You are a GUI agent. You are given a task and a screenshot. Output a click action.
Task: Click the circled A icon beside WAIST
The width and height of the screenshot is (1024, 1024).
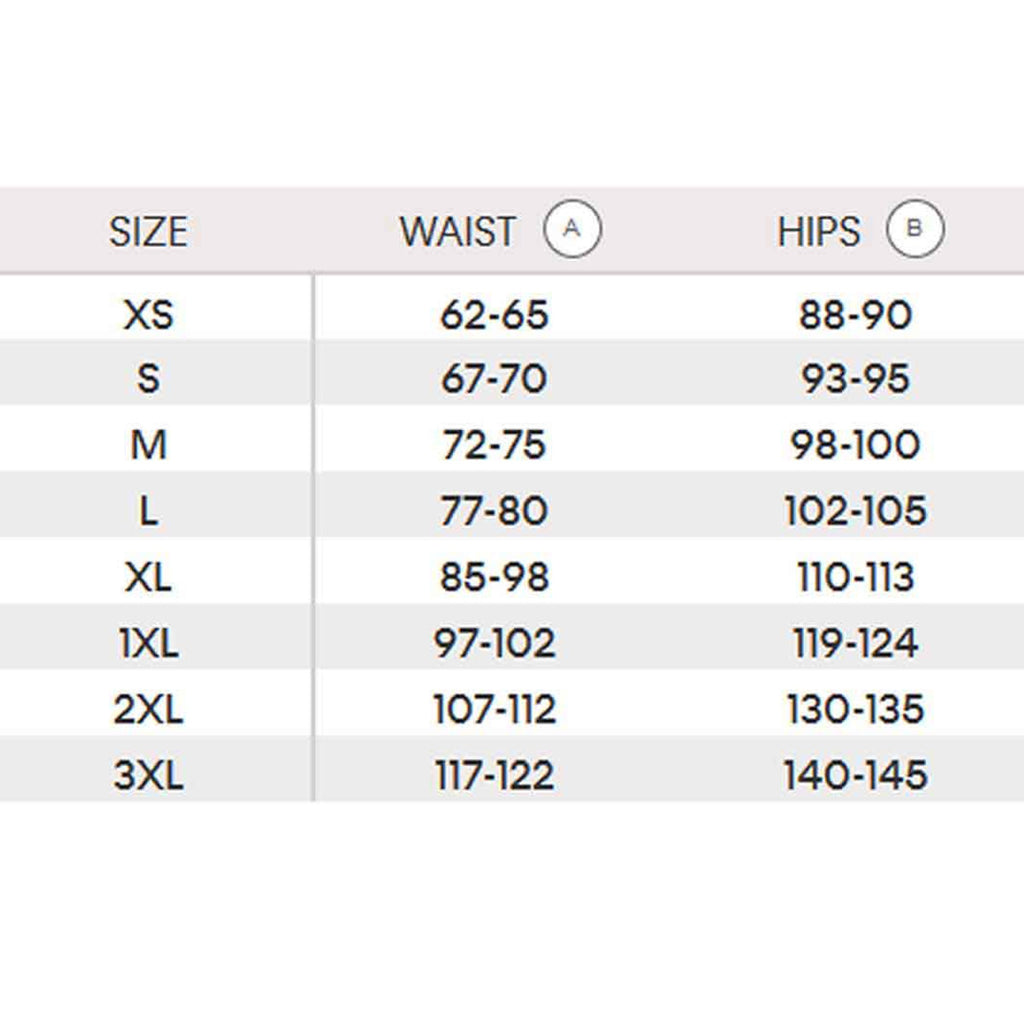click(x=571, y=229)
